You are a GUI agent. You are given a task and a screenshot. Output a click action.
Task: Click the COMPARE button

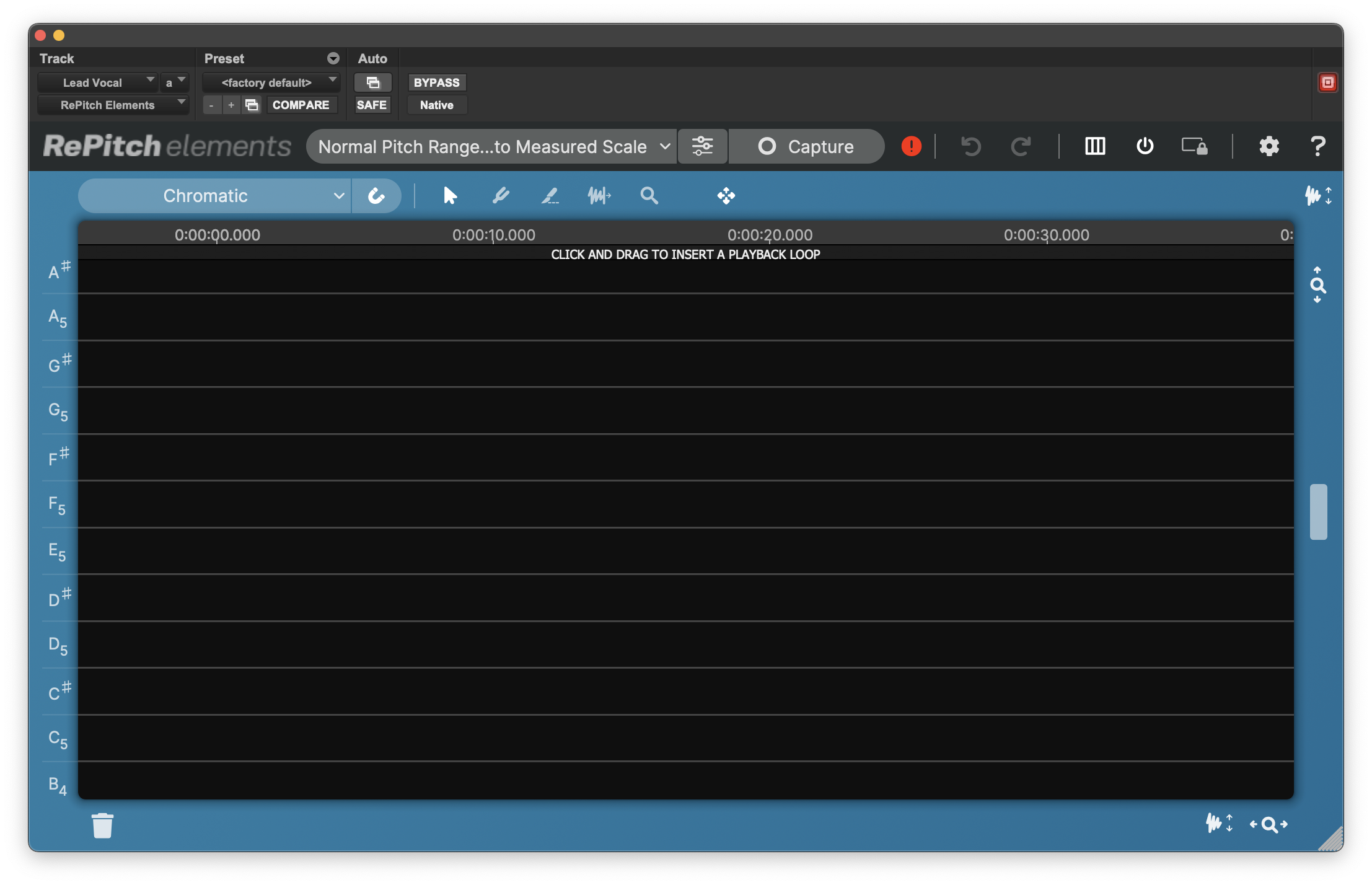click(301, 105)
